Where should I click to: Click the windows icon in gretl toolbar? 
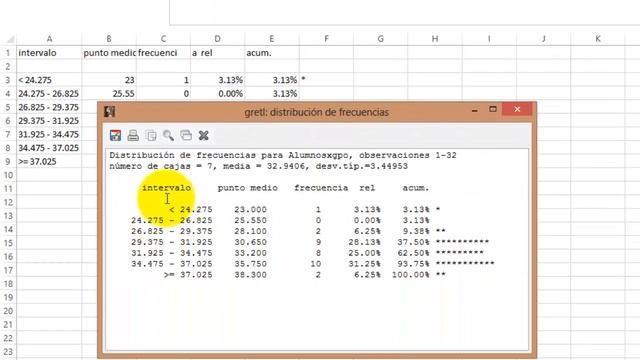click(x=186, y=135)
